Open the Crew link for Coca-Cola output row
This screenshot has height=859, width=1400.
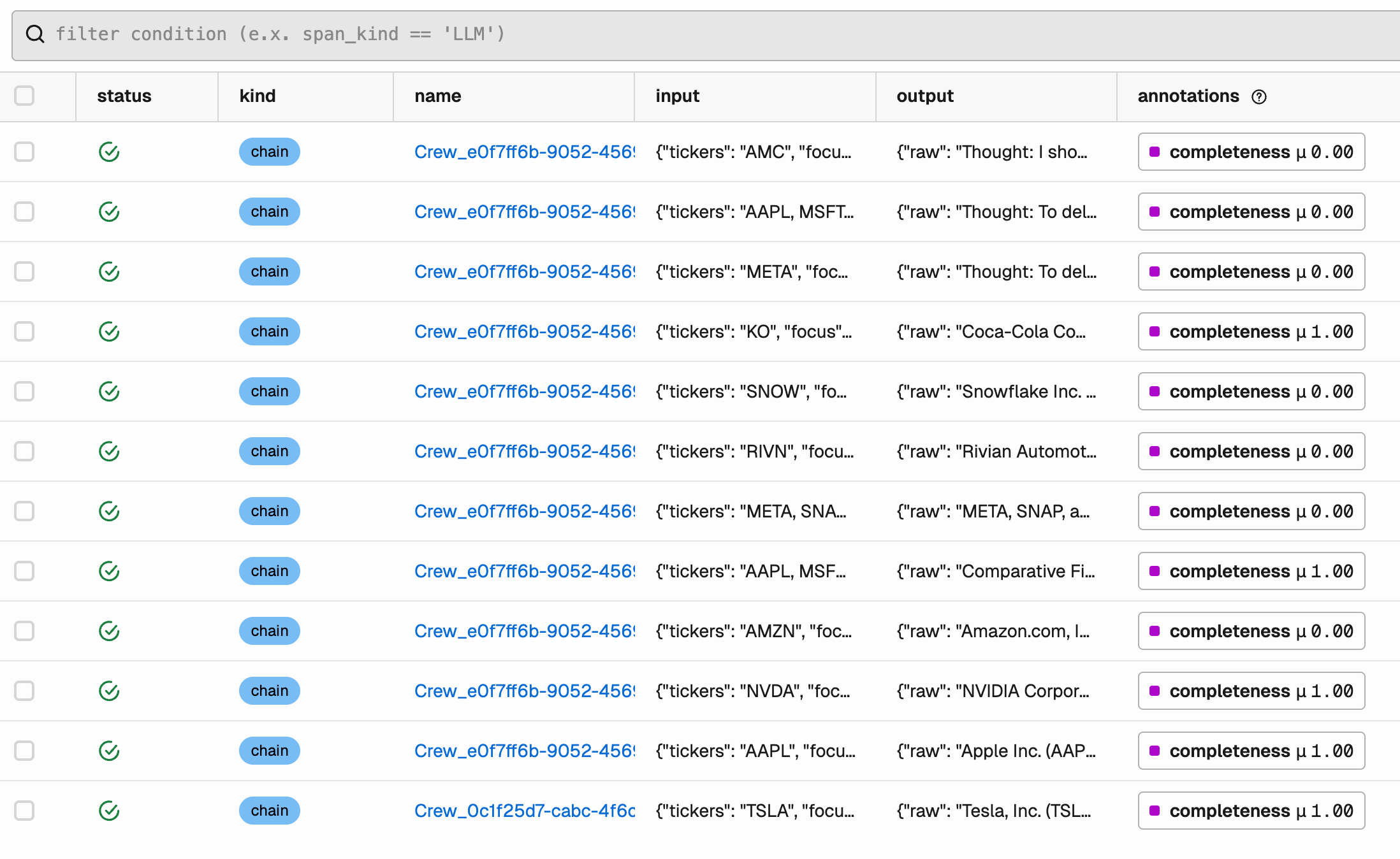(524, 332)
